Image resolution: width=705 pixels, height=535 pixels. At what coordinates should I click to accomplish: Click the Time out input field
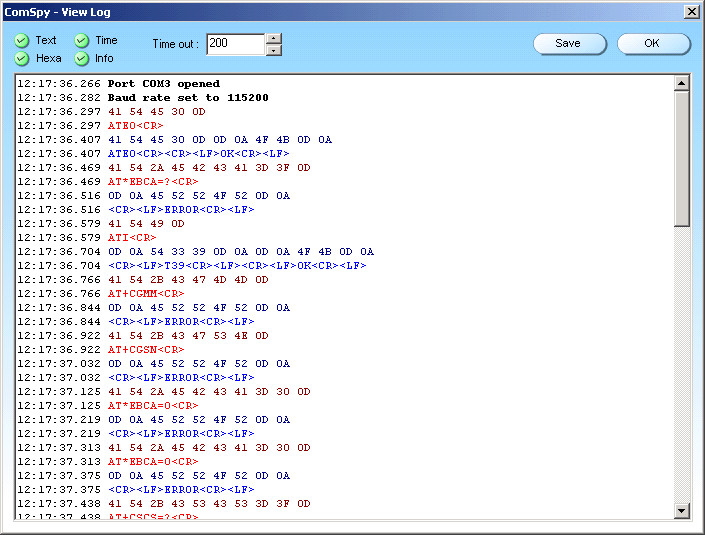(x=236, y=44)
